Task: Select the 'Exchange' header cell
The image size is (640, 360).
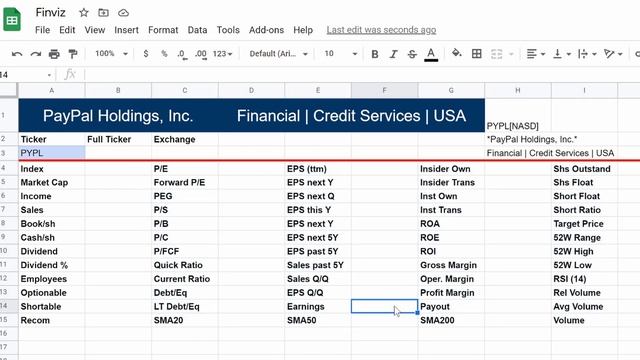Action: 185,139
